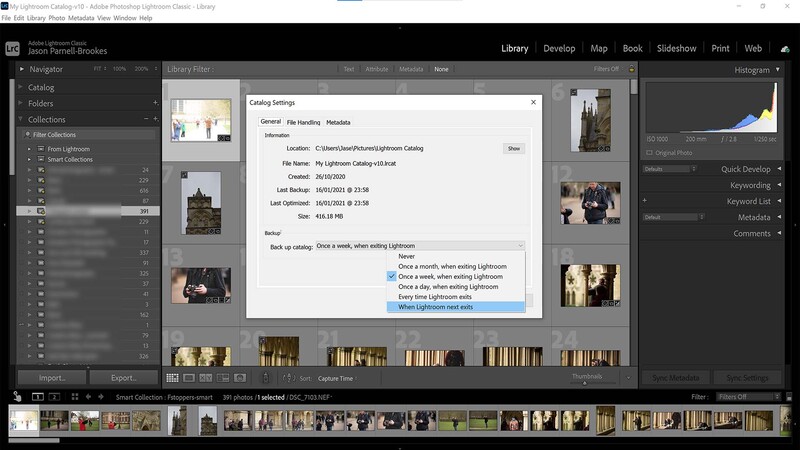Tick the Original Photo checkbox
Image resolution: width=800 pixels, height=450 pixels.
tap(649, 153)
